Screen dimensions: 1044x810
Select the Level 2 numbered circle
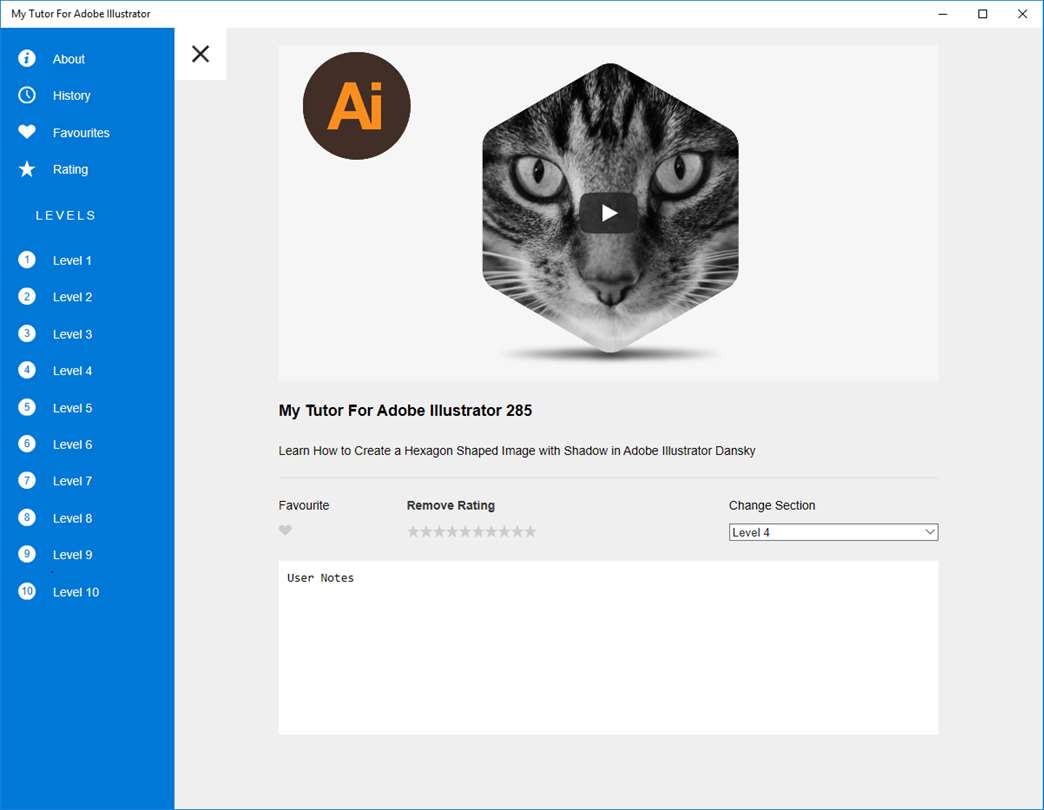pos(27,296)
